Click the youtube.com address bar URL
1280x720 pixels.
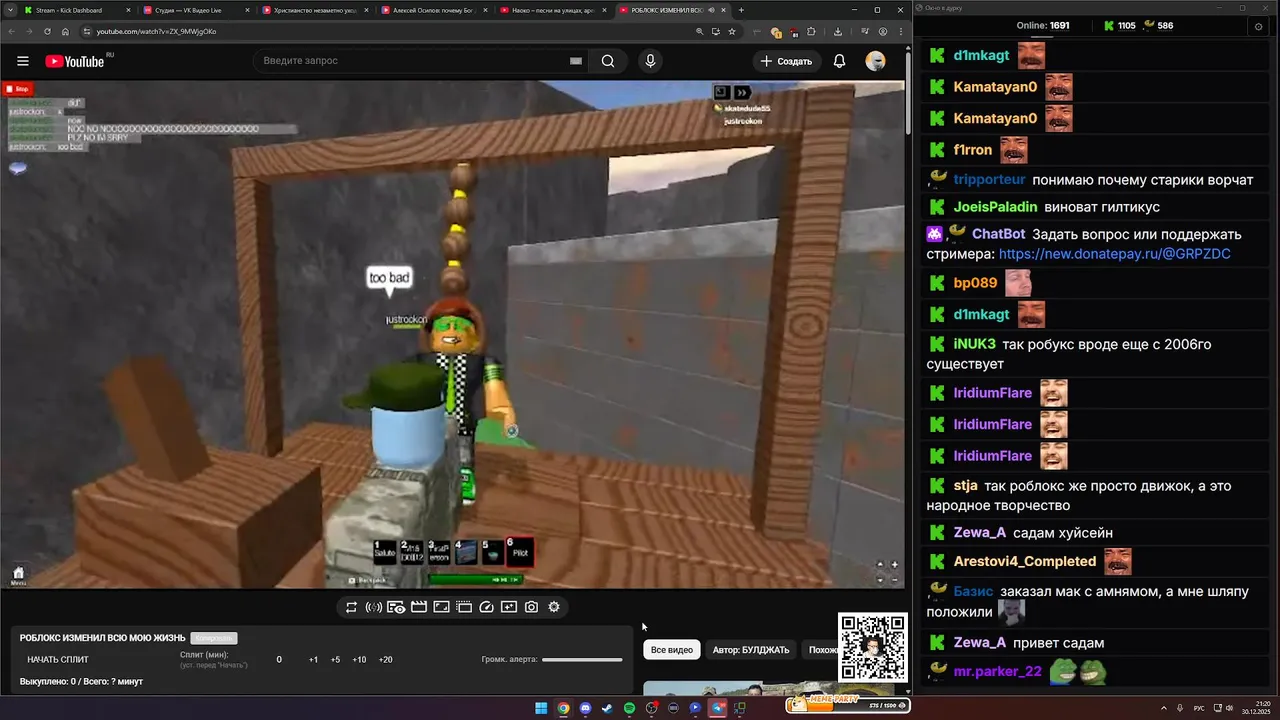click(156, 31)
